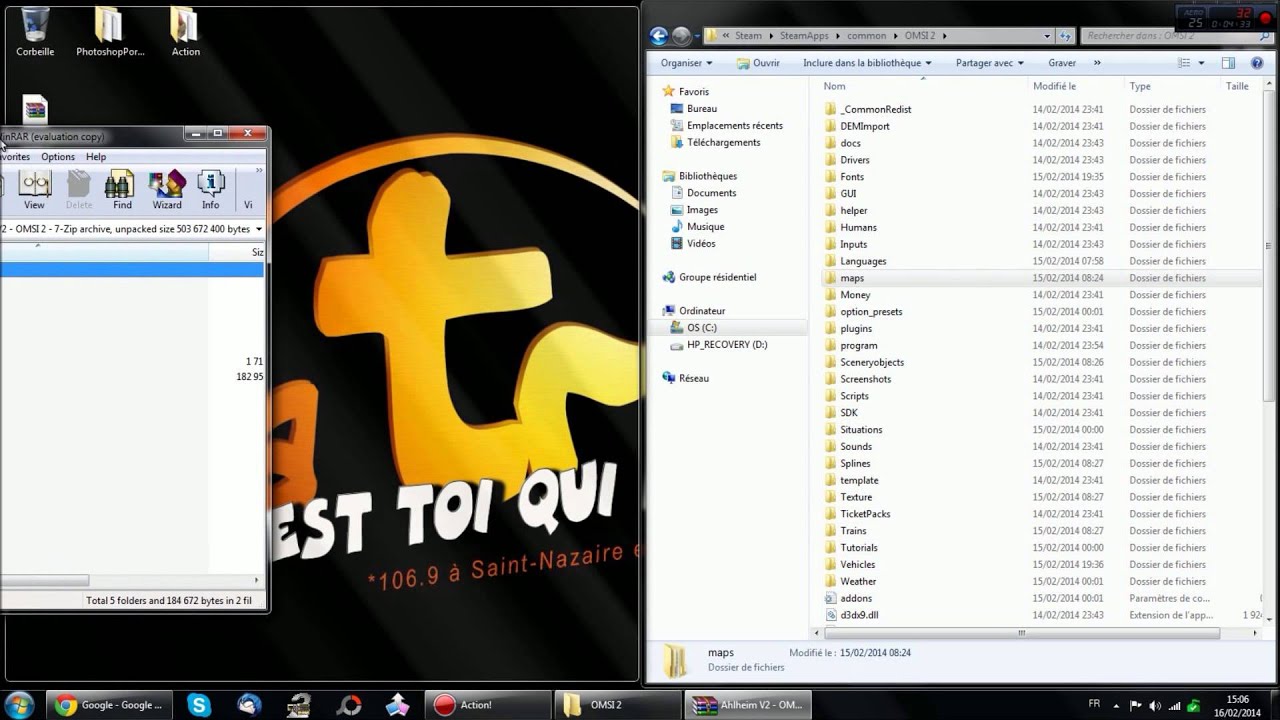Open the Help menu in WinRAR

point(96,157)
